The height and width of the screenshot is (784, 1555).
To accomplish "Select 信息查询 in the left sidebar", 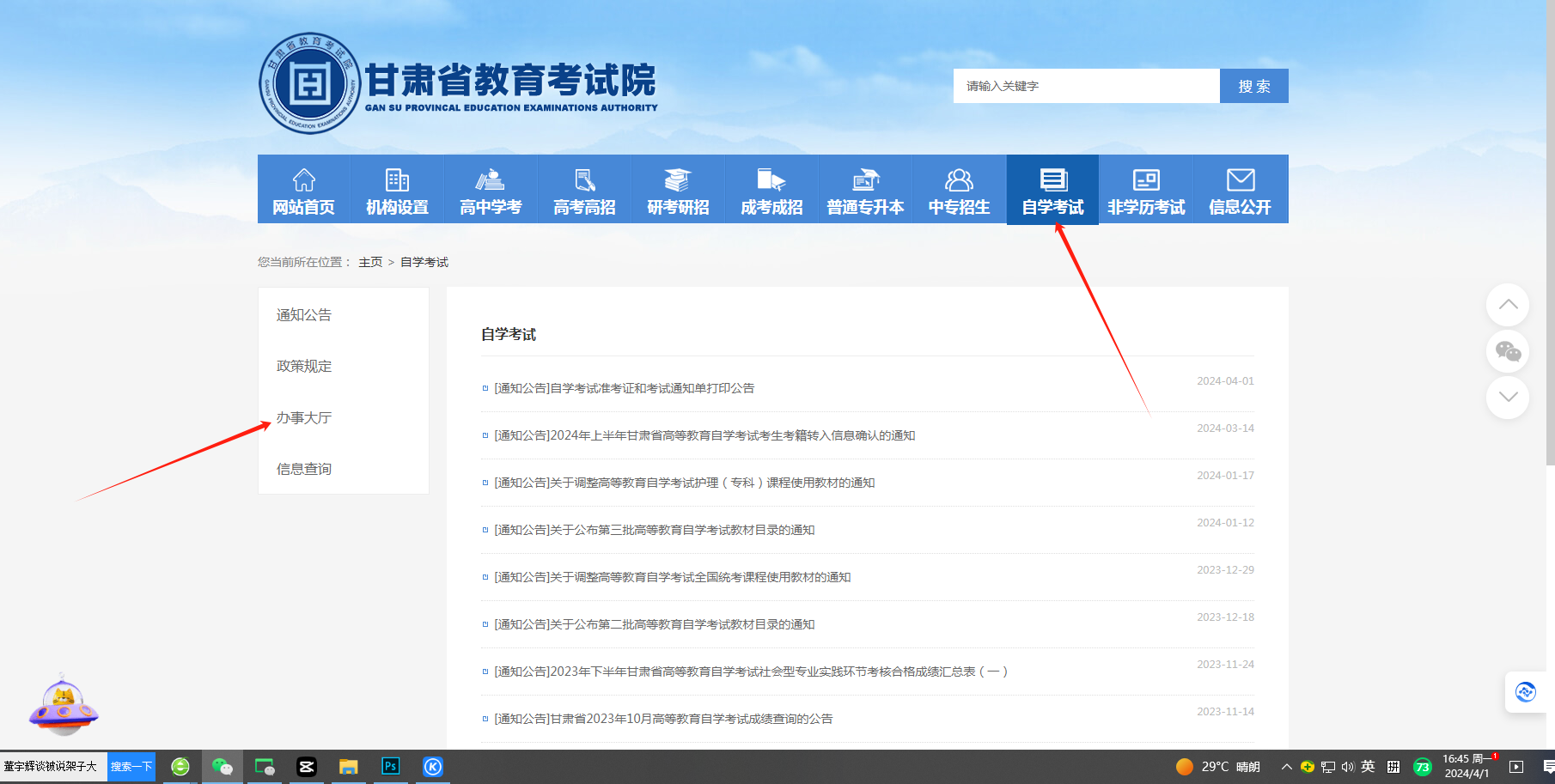I will point(304,469).
